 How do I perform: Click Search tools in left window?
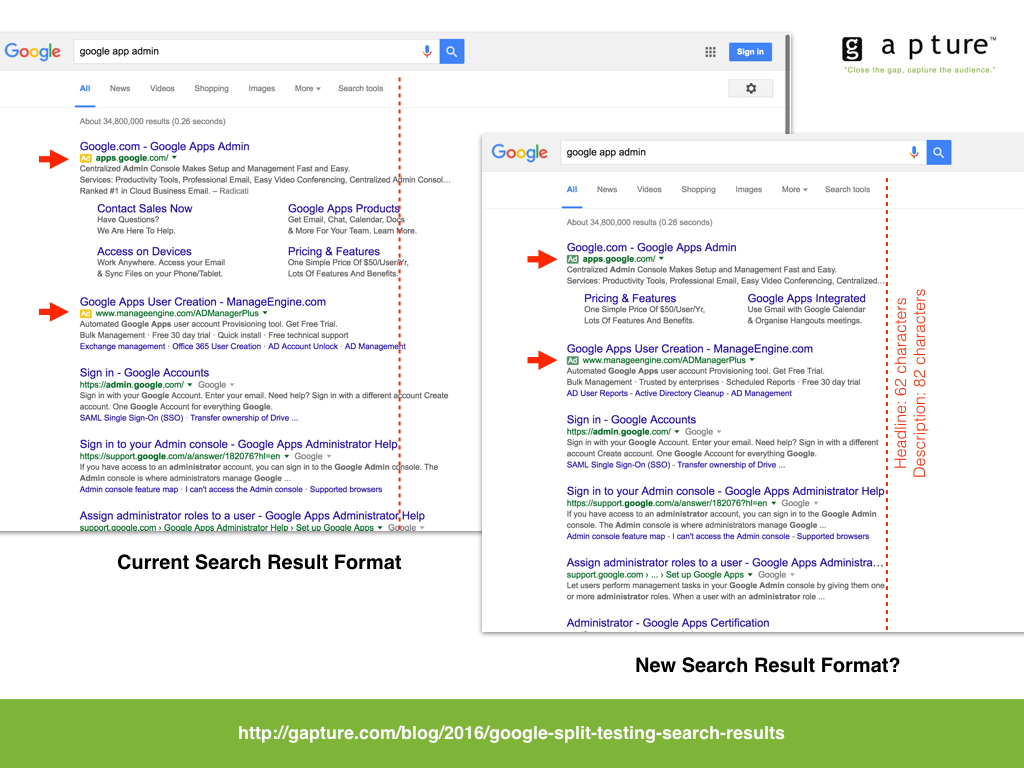pos(360,88)
